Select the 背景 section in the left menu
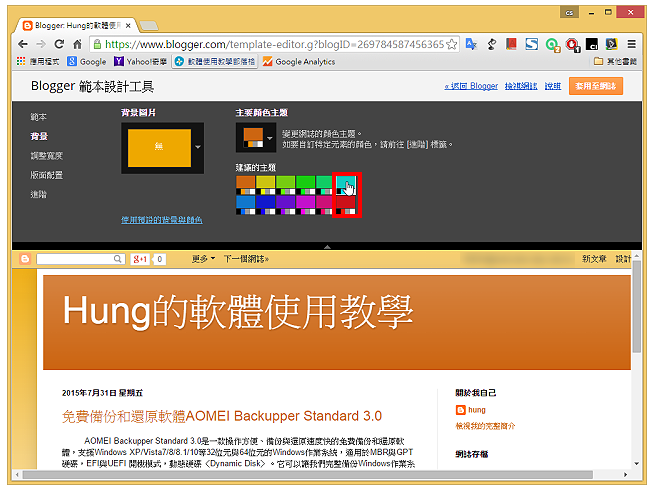This screenshot has width=649, height=489. click(x=39, y=136)
